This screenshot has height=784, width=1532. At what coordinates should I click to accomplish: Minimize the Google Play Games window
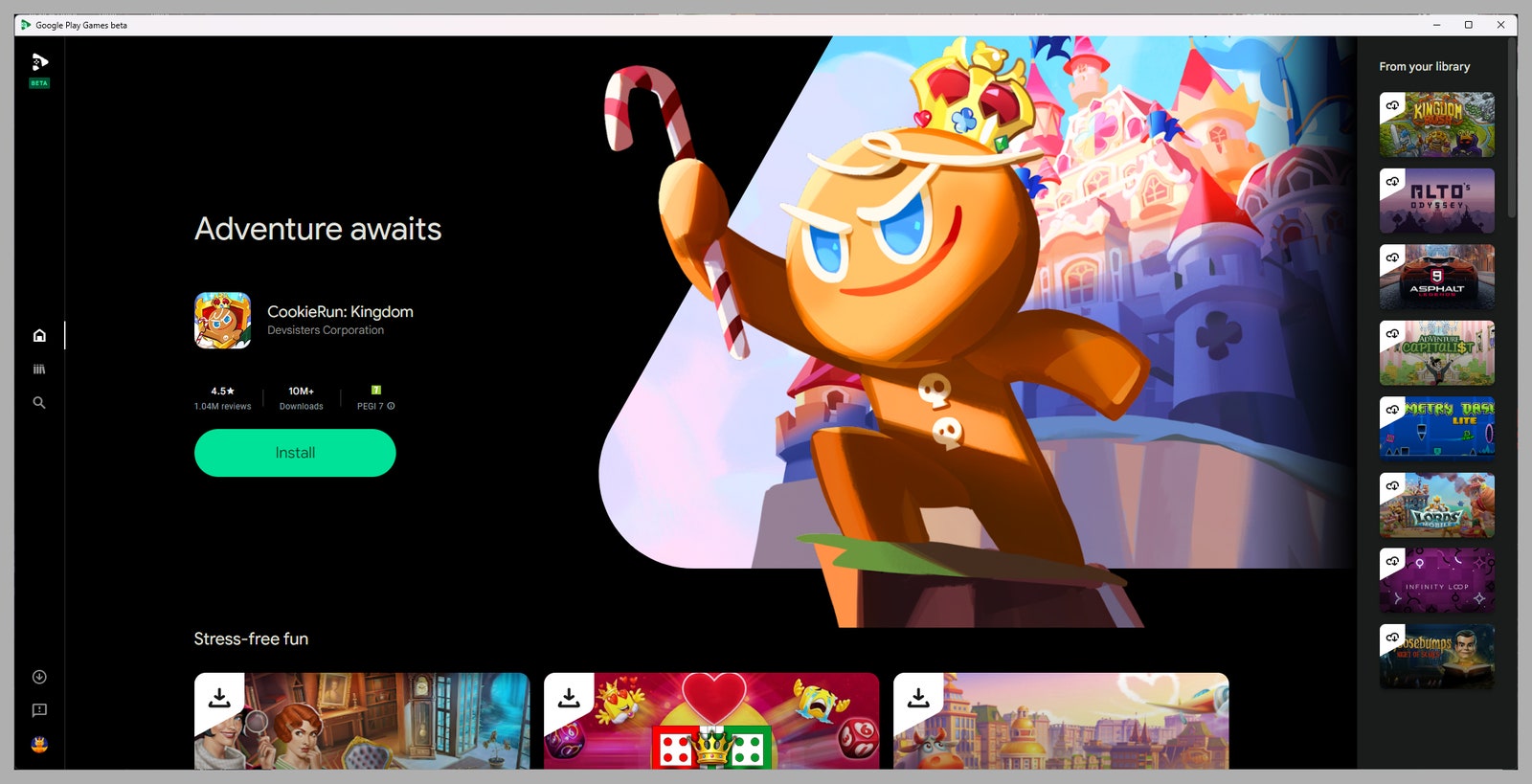coord(1436,25)
